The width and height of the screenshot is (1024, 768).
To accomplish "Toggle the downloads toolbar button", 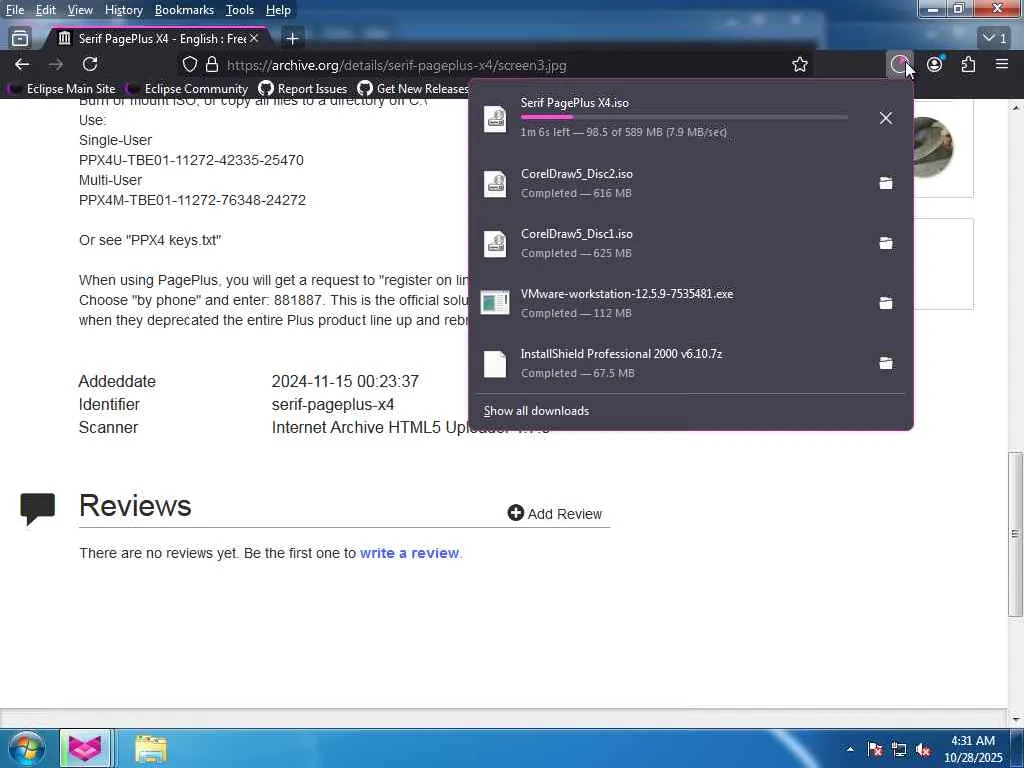I will 900,64.
